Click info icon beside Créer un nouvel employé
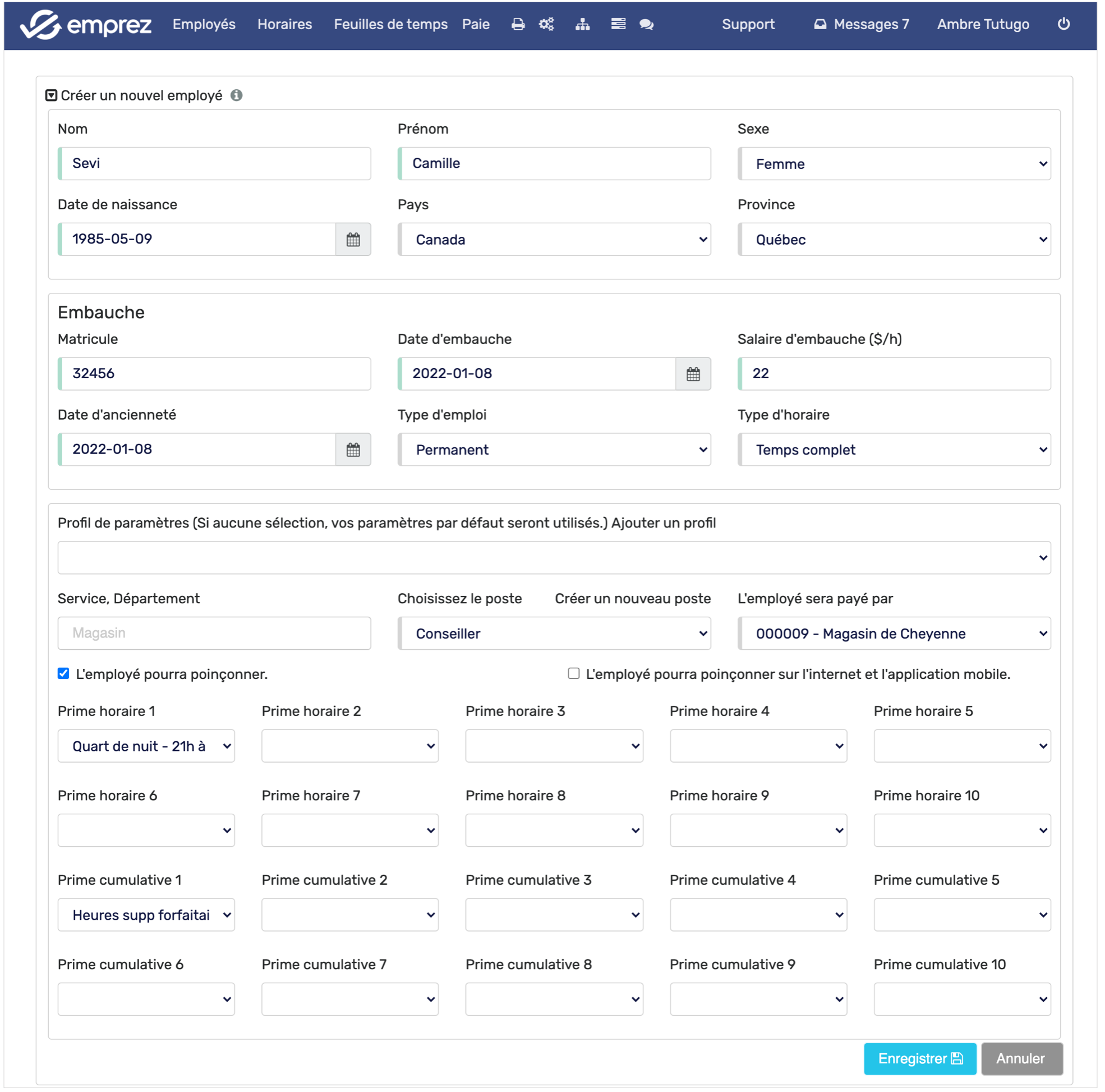This screenshot has height=1092, width=1105. (236, 95)
